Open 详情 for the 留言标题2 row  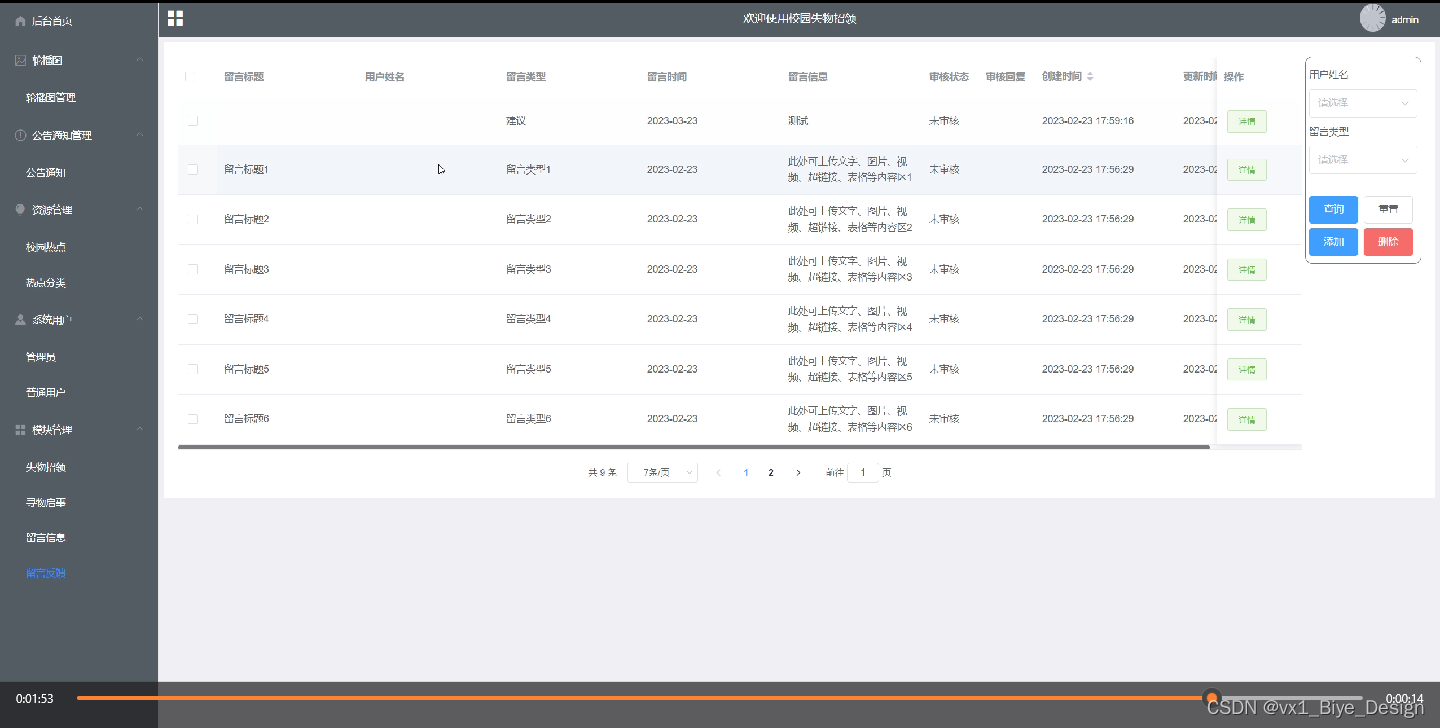coord(1246,219)
